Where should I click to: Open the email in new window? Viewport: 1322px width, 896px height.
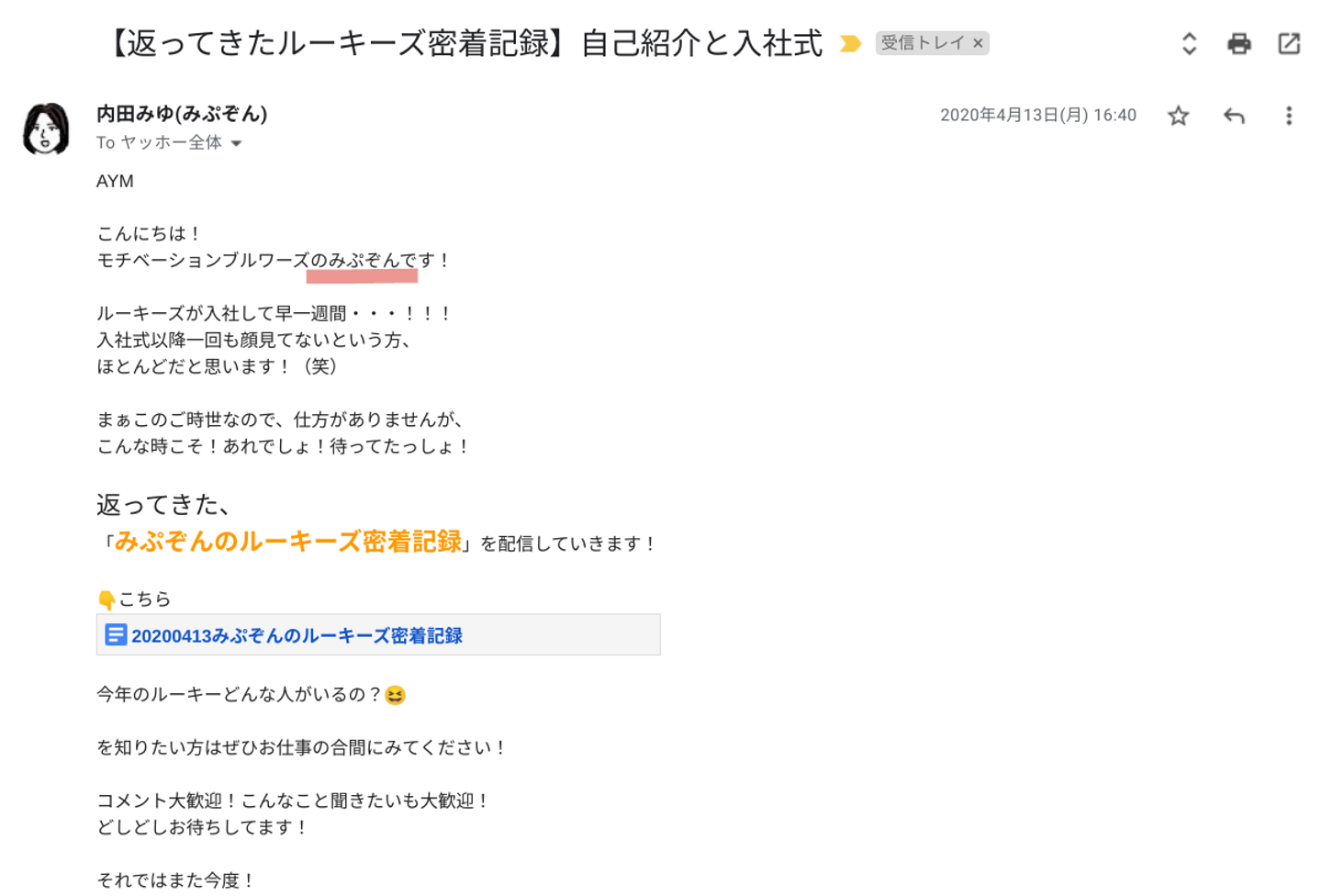[1289, 43]
